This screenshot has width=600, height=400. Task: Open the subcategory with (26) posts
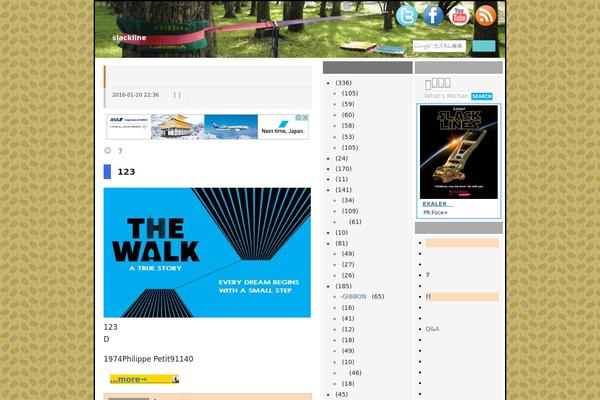click(x=348, y=275)
